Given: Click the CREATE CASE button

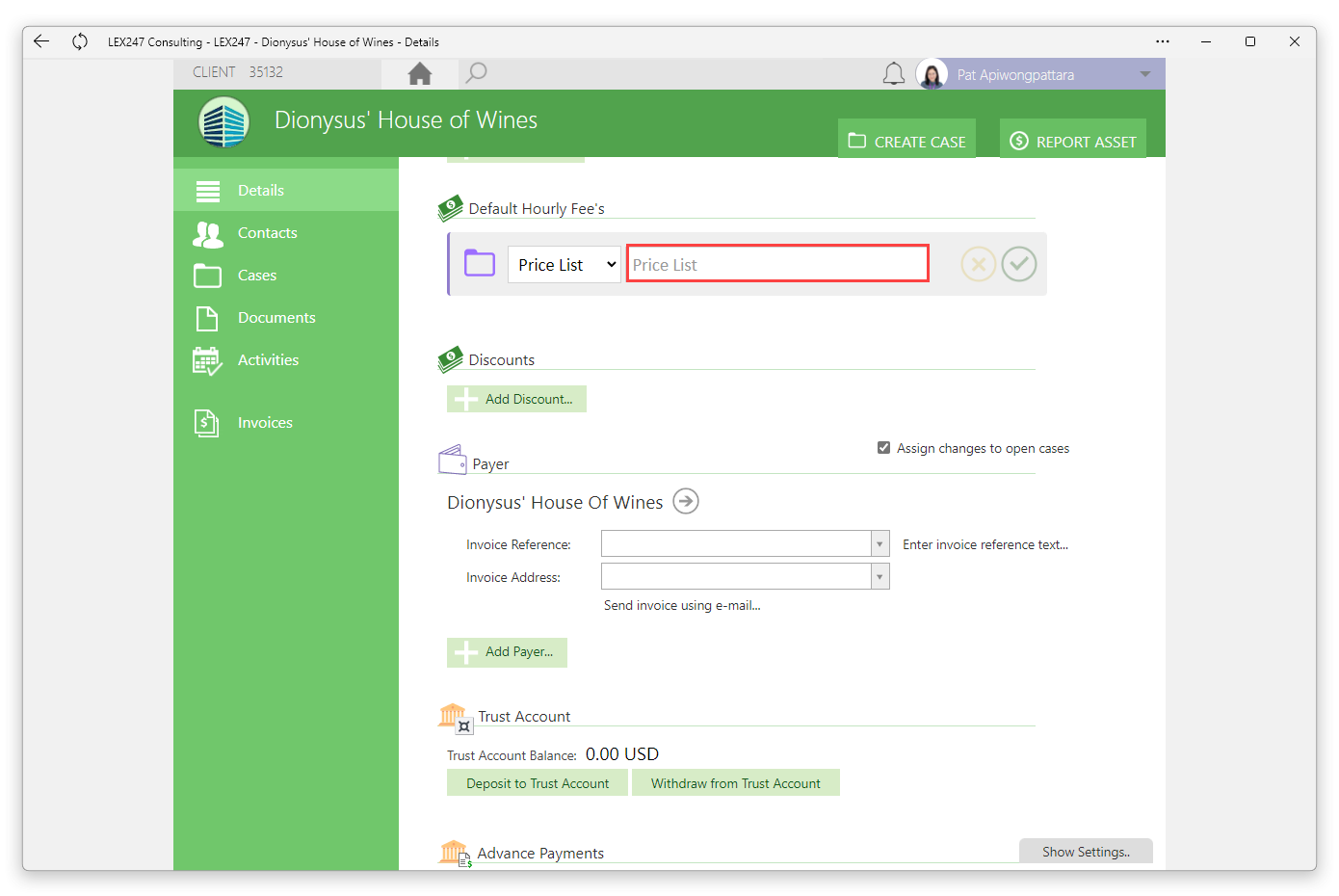Looking at the screenshot, I should (x=906, y=139).
